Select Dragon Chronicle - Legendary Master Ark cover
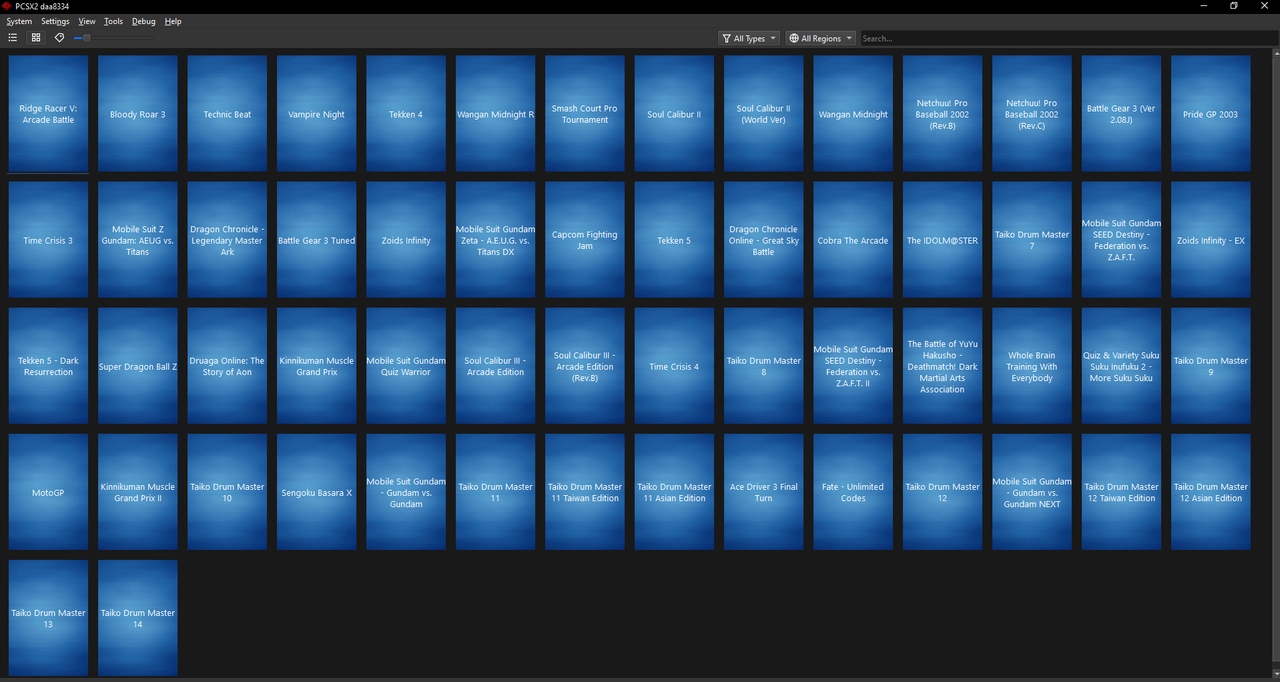The image size is (1280, 682). pos(227,240)
